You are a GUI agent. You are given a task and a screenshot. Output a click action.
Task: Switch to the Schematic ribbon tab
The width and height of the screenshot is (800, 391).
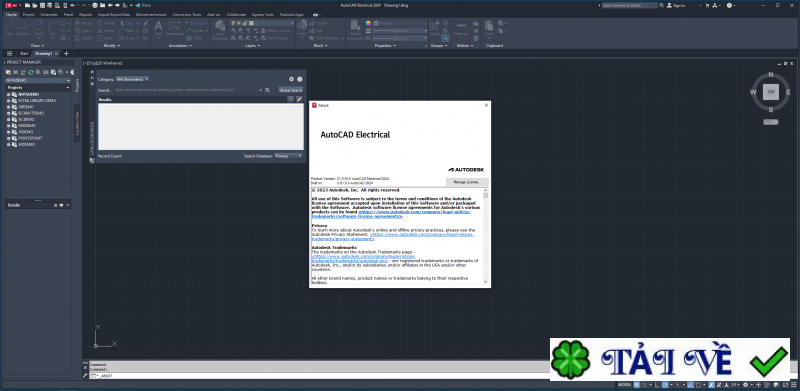(x=49, y=14)
